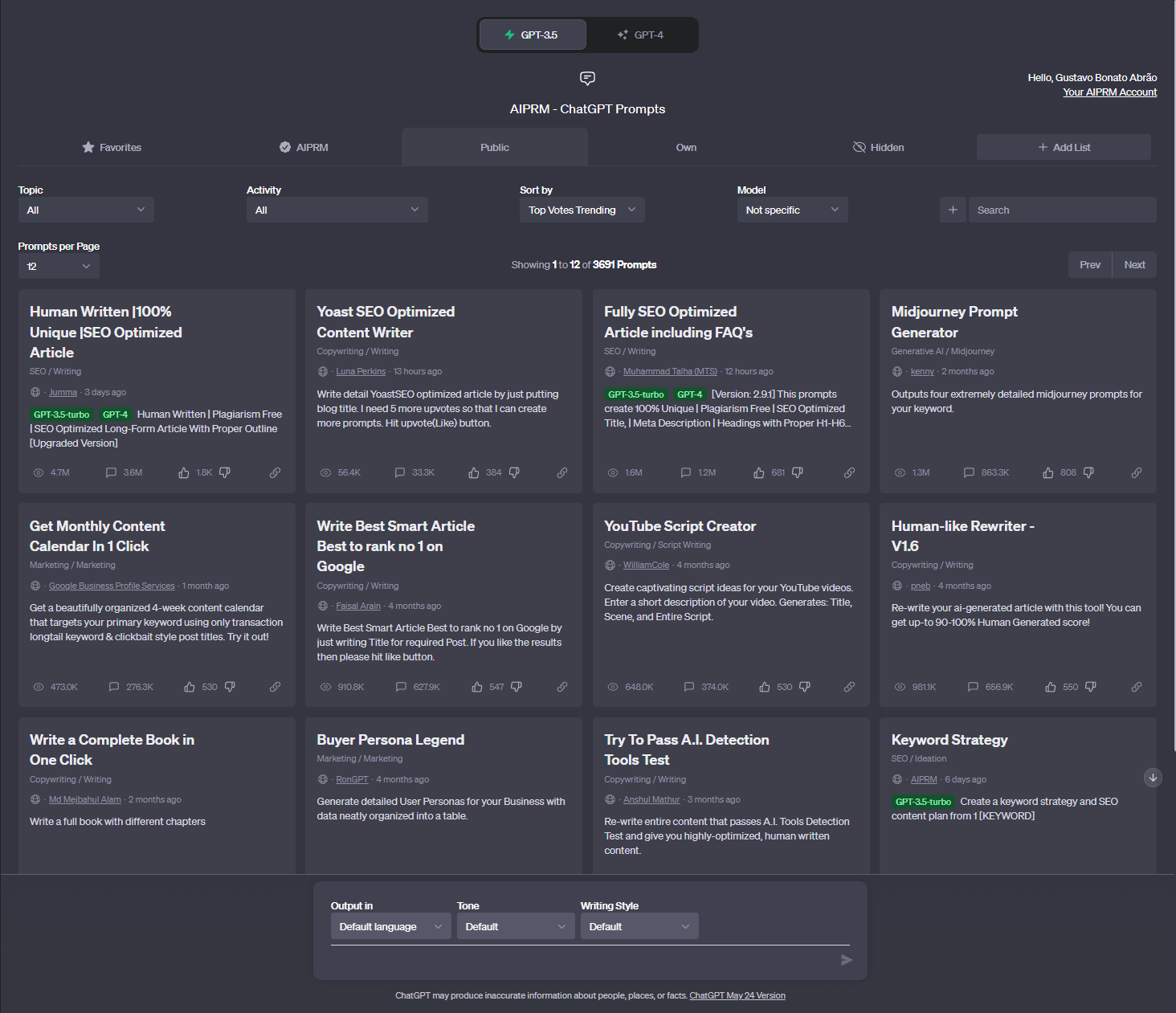Viewport: 1176px width, 1013px height.
Task: Copy link of Midjourney Prompt Generator
Action: point(1137,472)
